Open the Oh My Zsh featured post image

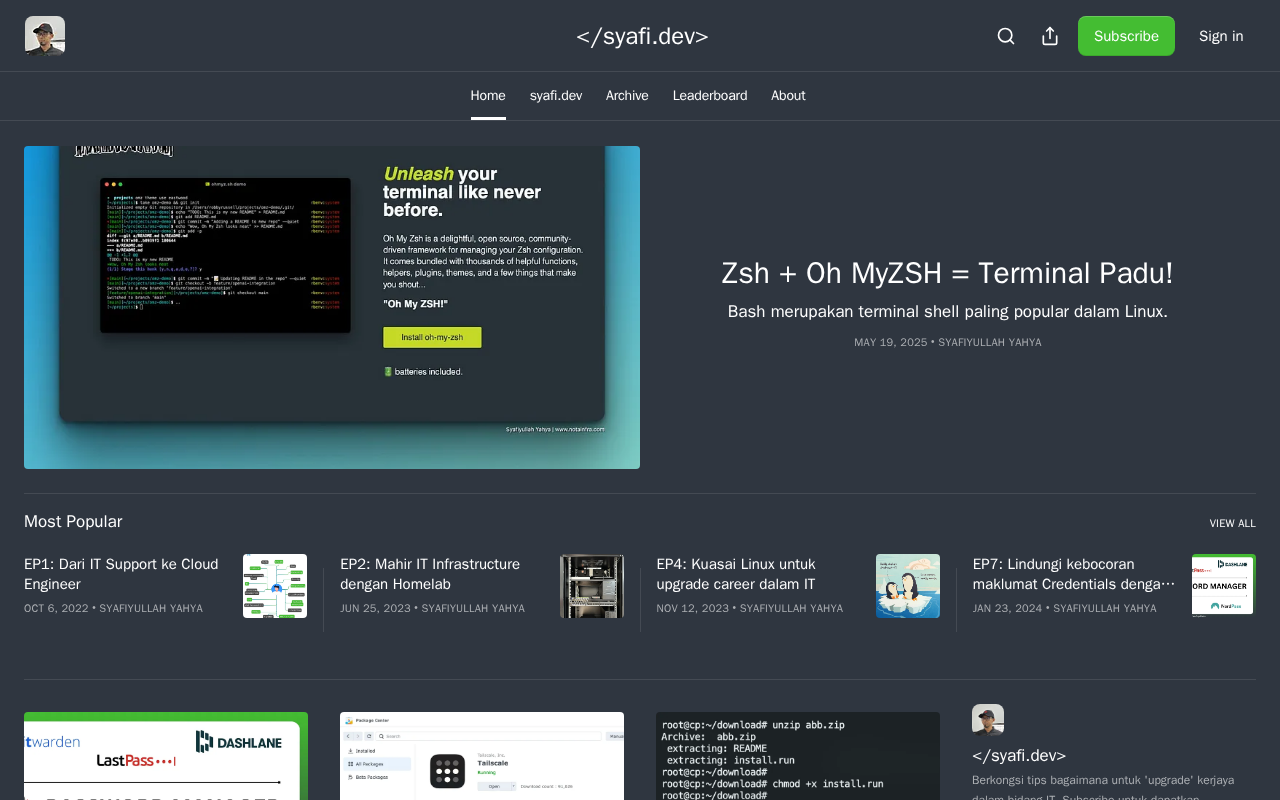(332, 307)
